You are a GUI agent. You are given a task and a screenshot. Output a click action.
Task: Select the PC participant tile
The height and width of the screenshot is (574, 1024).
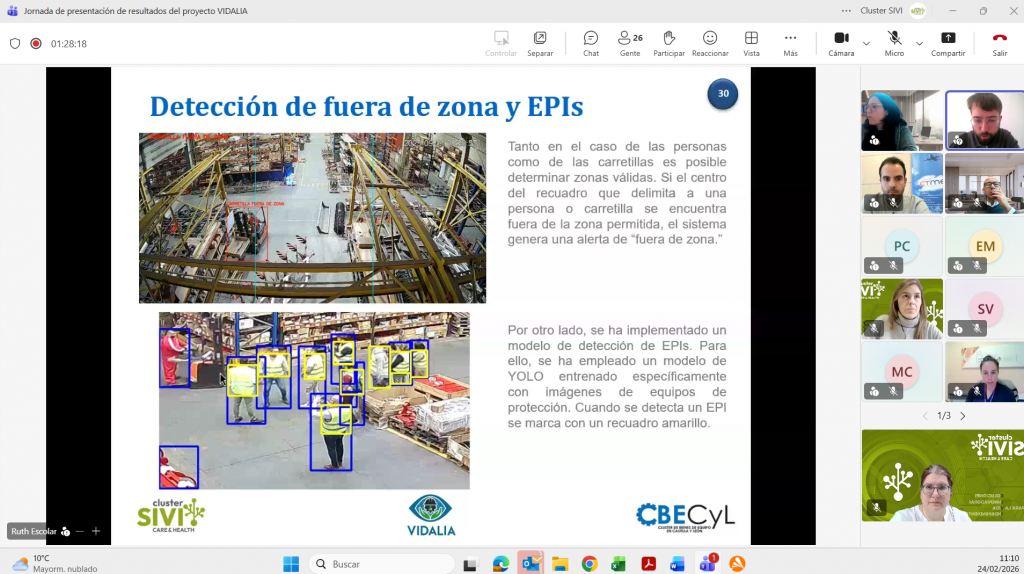(x=901, y=246)
